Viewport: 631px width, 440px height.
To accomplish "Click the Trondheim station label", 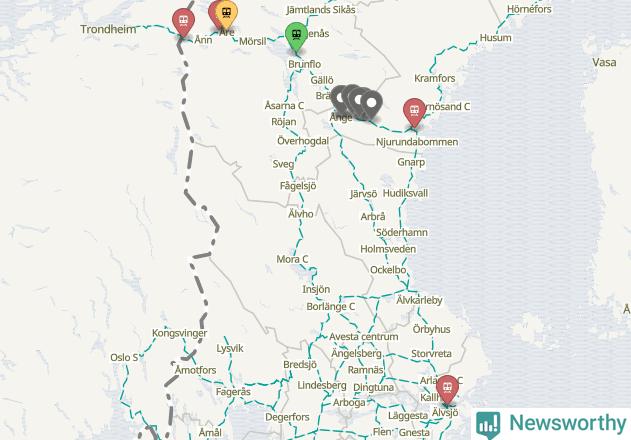I will 108,29.
